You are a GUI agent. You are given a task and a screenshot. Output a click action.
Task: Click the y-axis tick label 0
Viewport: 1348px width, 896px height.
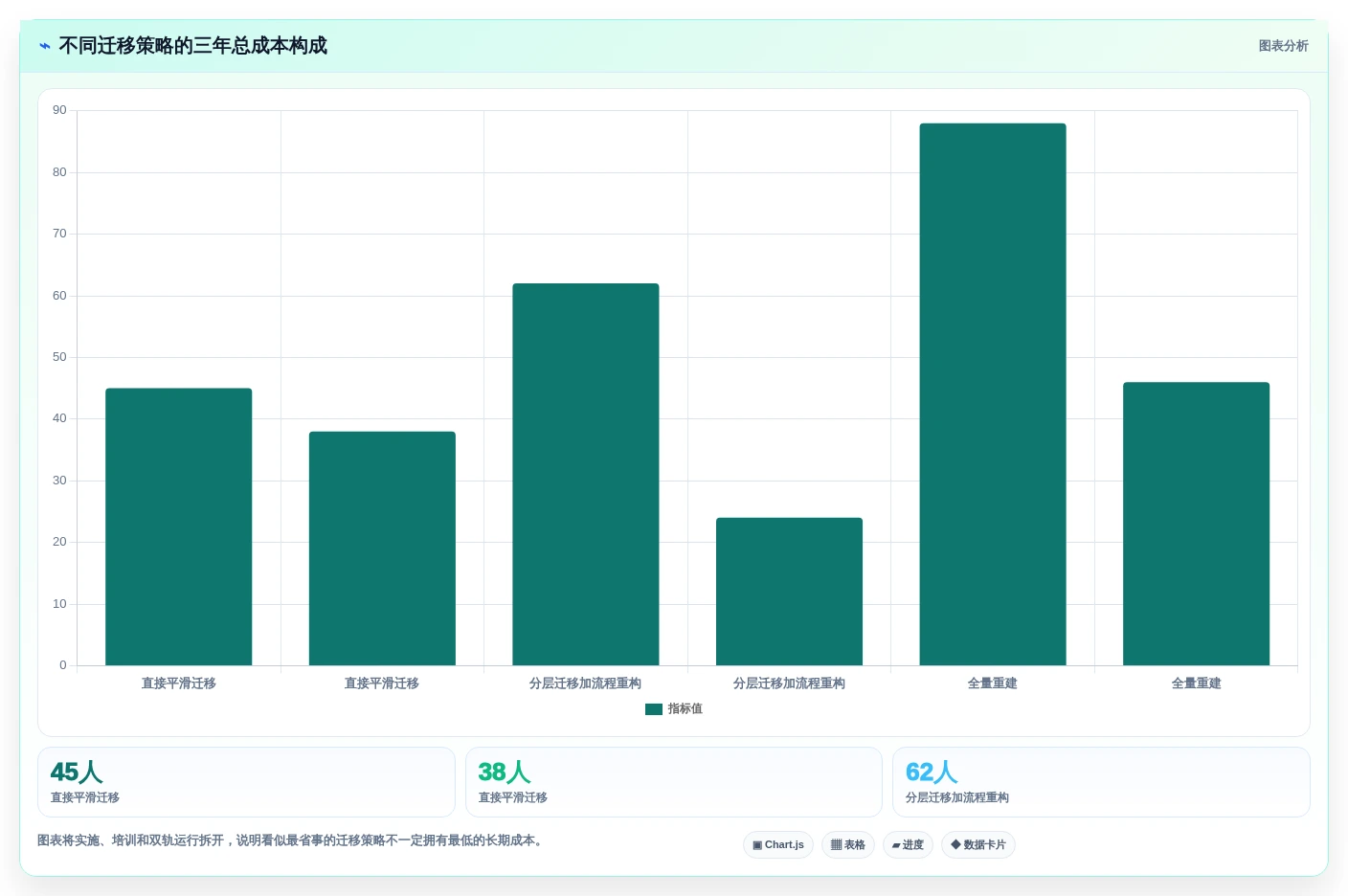pyautogui.click(x=63, y=665)
